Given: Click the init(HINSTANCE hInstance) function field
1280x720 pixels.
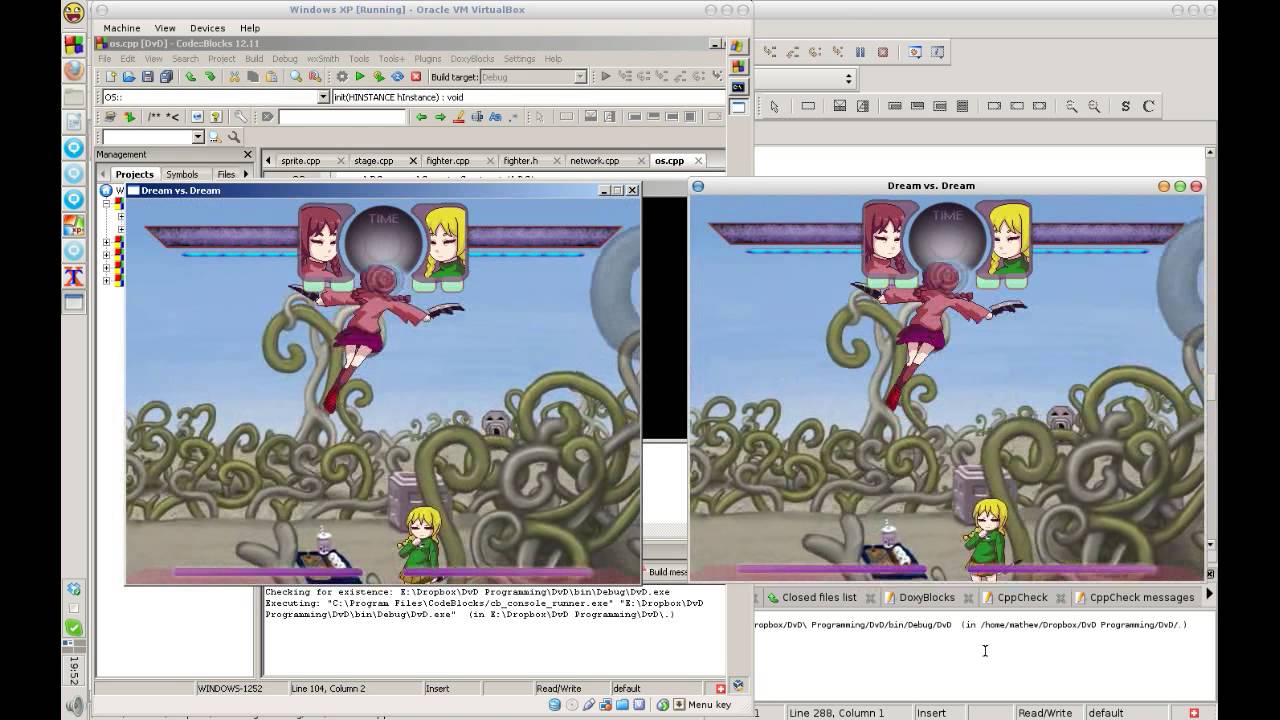Looking at the screenshot, I should pyautogui.click(x=528, y=97).
